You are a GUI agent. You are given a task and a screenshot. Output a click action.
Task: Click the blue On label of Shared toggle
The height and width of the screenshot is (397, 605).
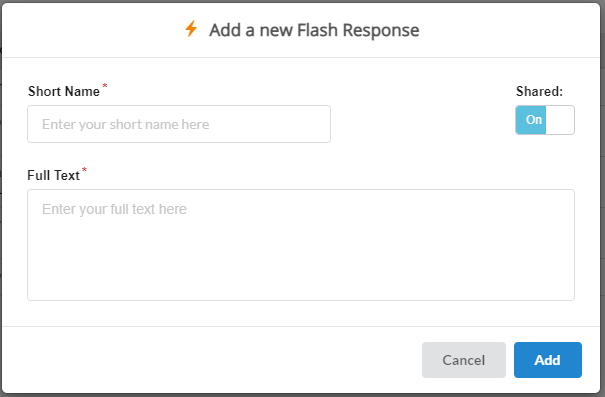click(534, 120)
